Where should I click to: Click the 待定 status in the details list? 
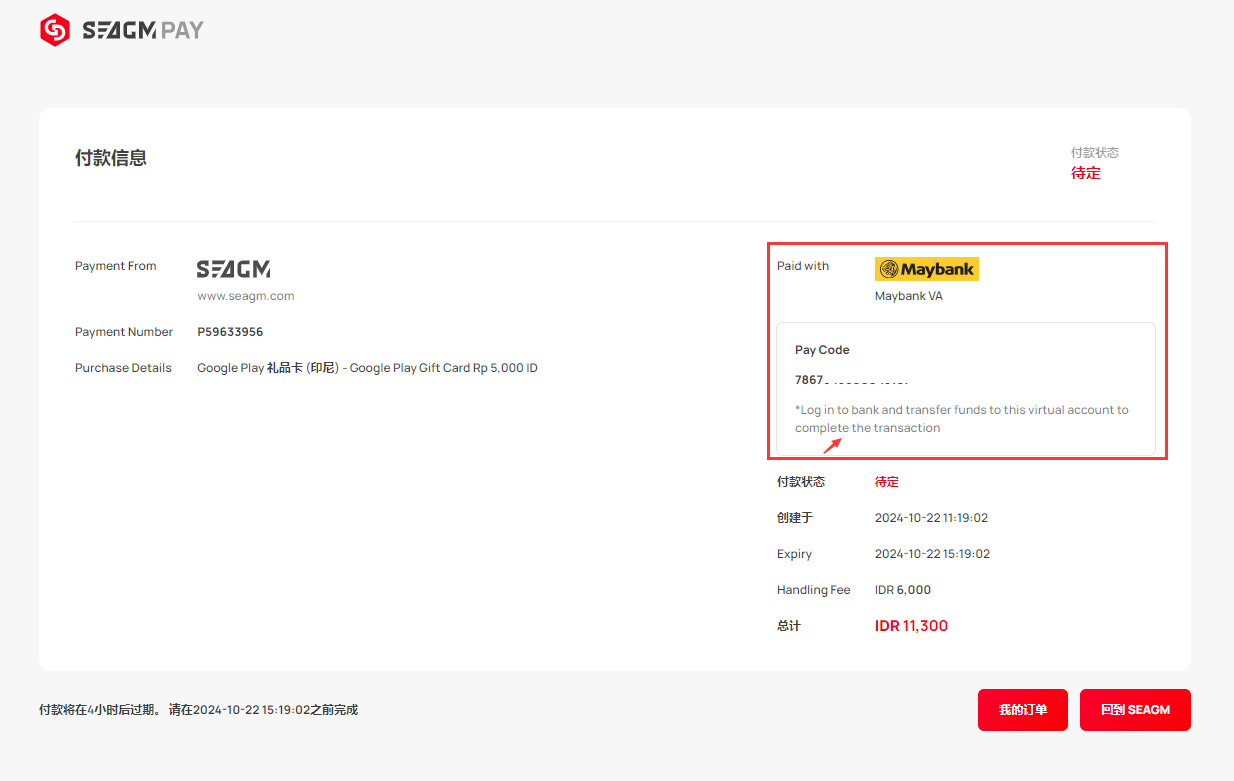tap(887, 482)
